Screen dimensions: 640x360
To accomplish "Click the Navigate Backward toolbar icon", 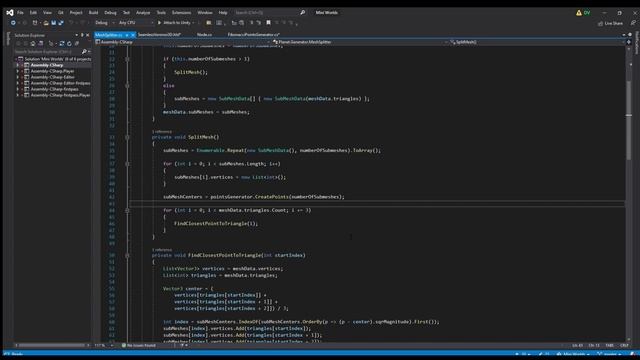I will (x=13, y=23).
